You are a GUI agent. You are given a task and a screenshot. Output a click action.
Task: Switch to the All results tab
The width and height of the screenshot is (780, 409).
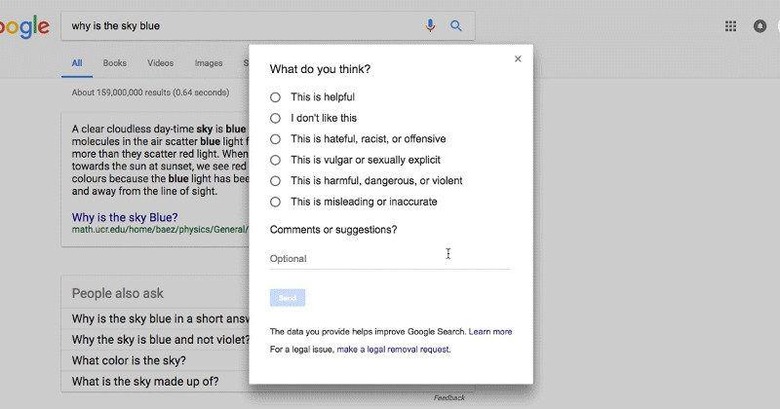pos(77,63)
